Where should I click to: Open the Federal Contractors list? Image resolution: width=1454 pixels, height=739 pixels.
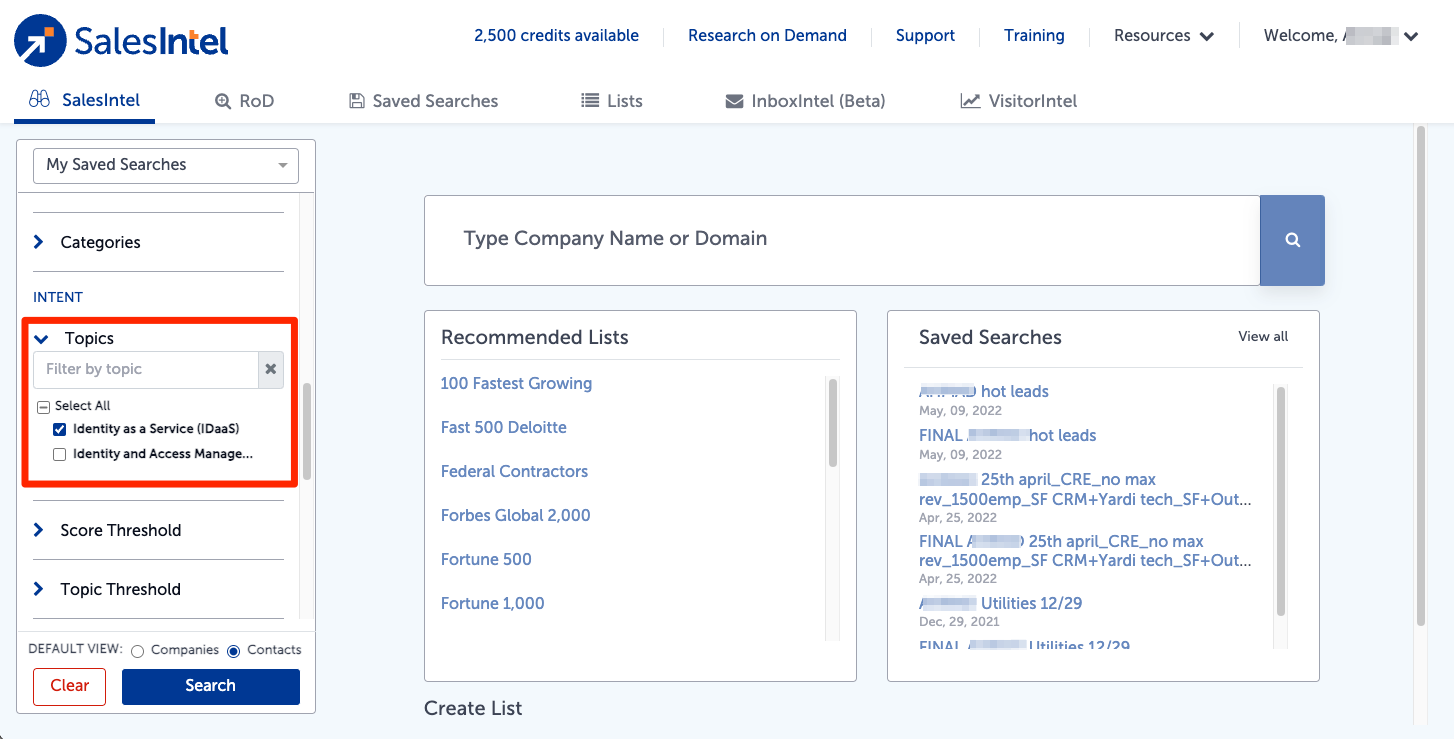click(514, 472)
